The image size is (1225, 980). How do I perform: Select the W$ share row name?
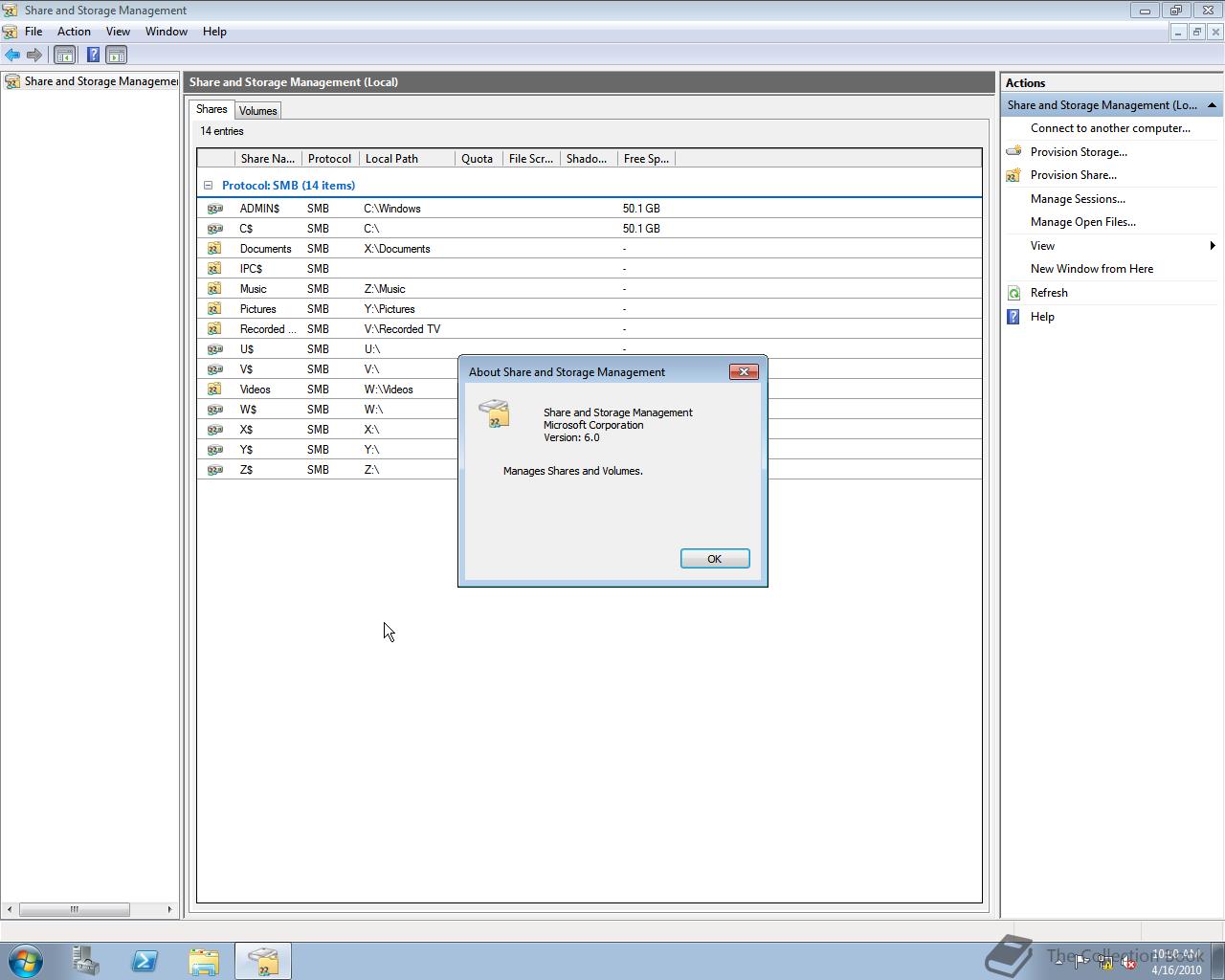(248, 410)
